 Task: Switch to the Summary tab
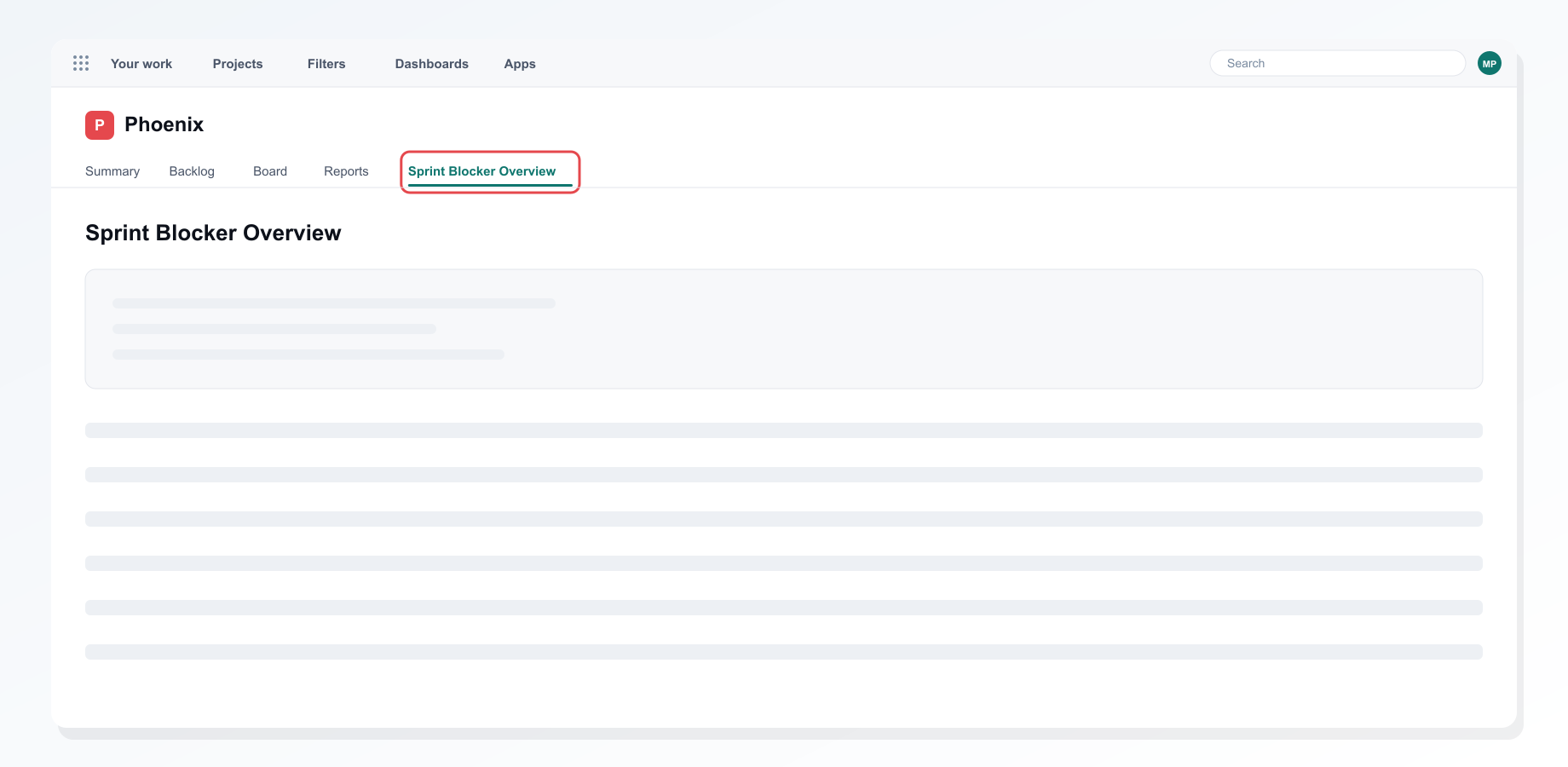click(x=112, y=171)
